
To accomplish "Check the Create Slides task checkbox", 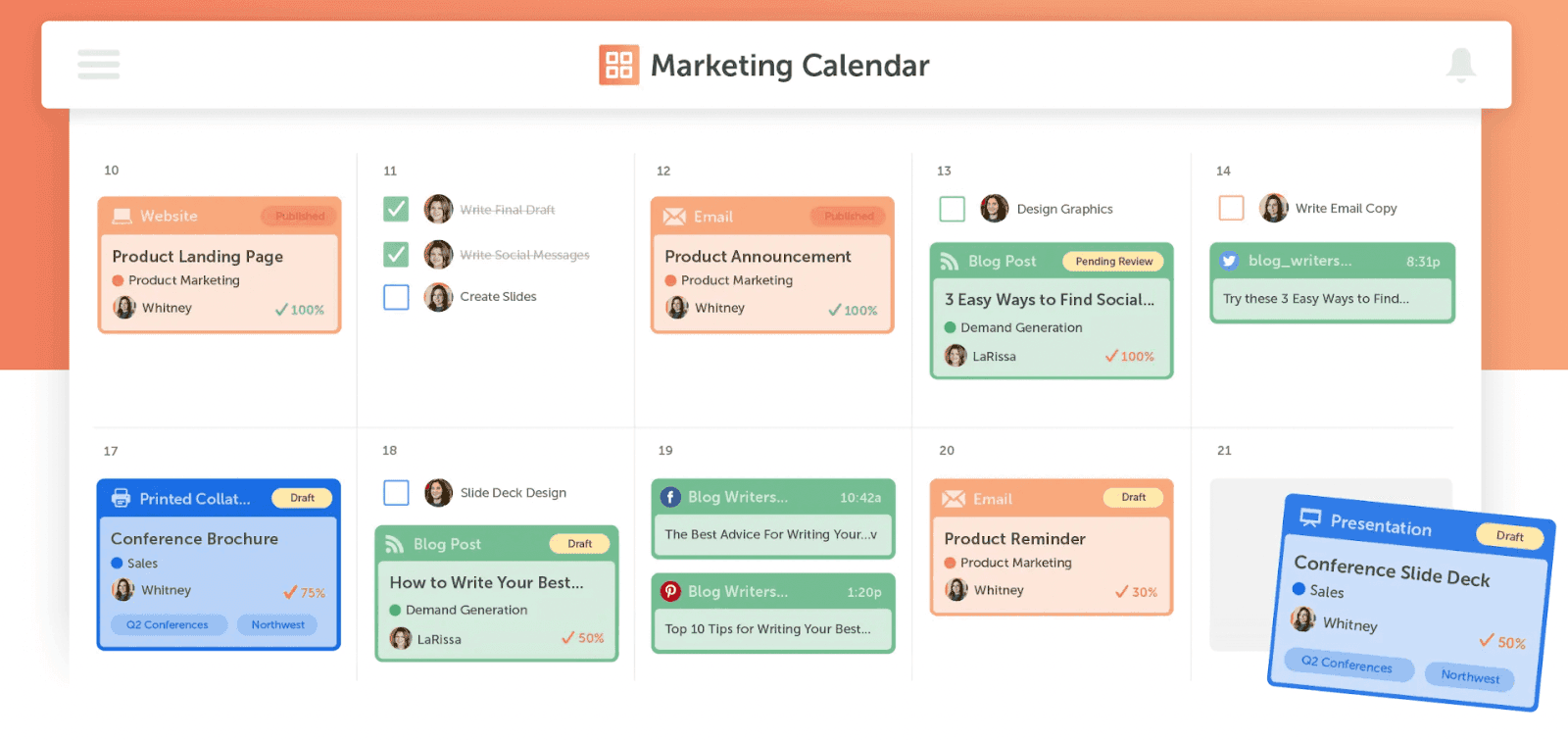I will point(396,297).
